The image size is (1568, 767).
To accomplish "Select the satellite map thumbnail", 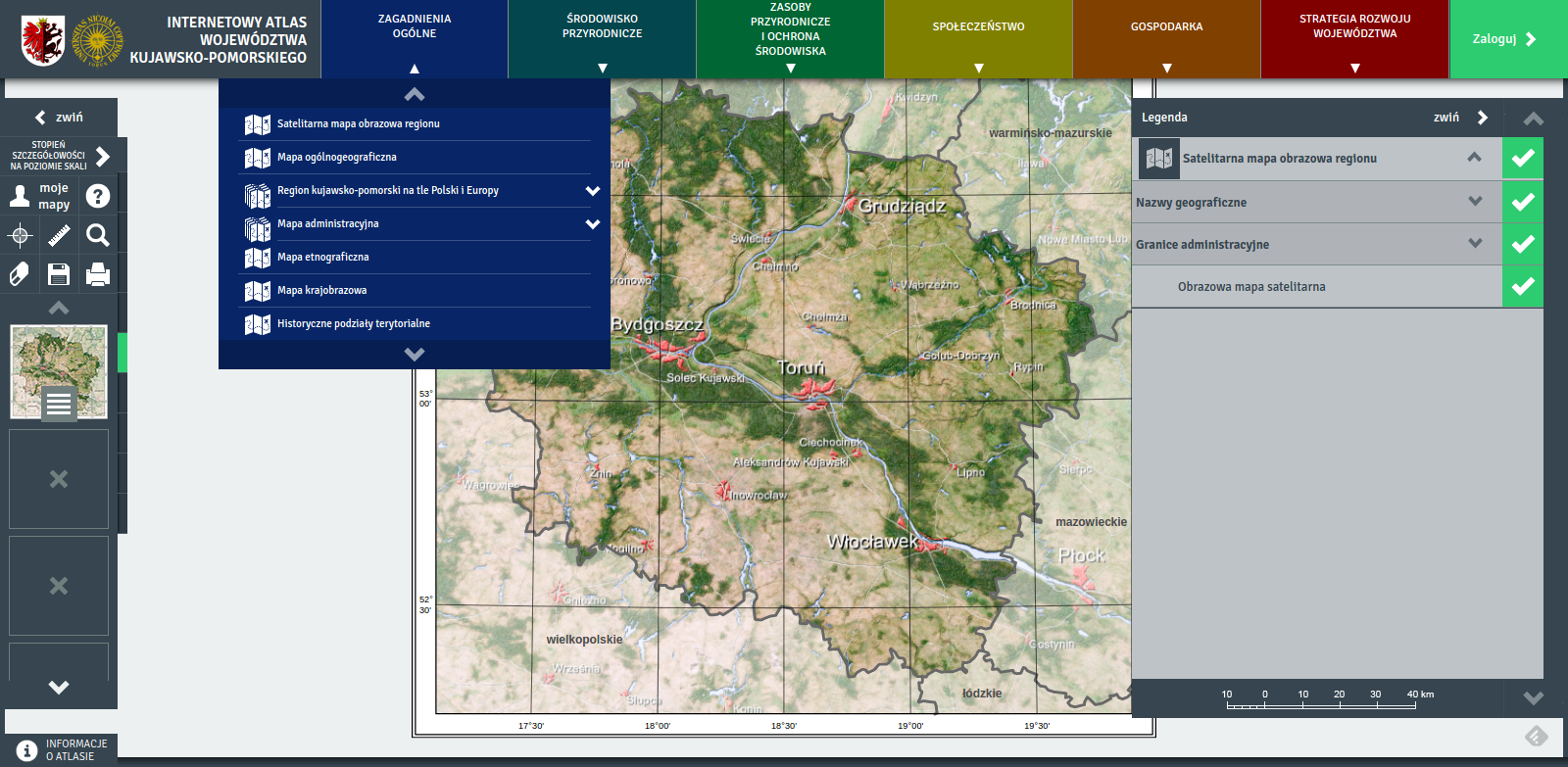I will point(59,372).
